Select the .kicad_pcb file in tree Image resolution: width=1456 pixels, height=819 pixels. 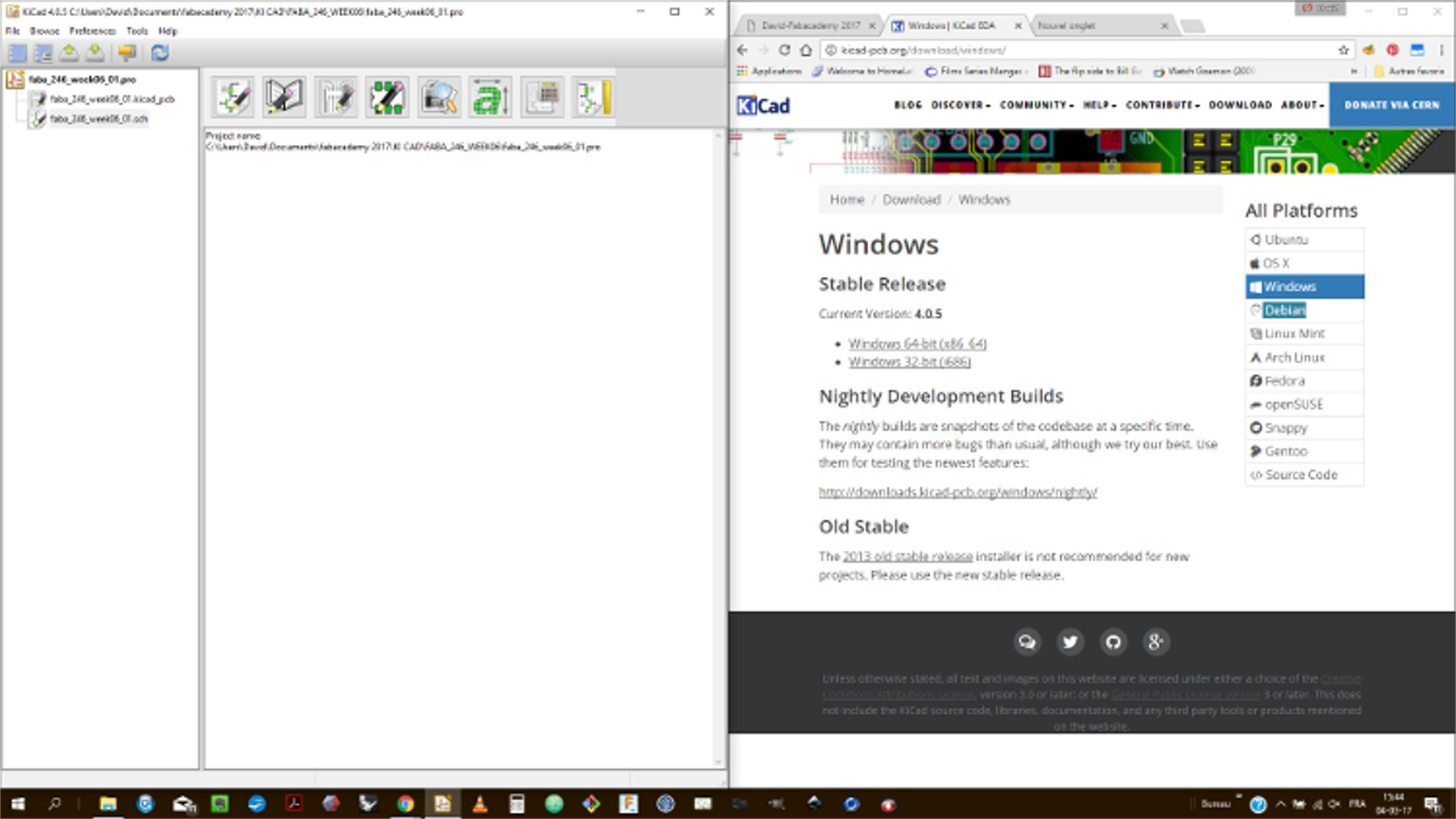pos(112,99)
